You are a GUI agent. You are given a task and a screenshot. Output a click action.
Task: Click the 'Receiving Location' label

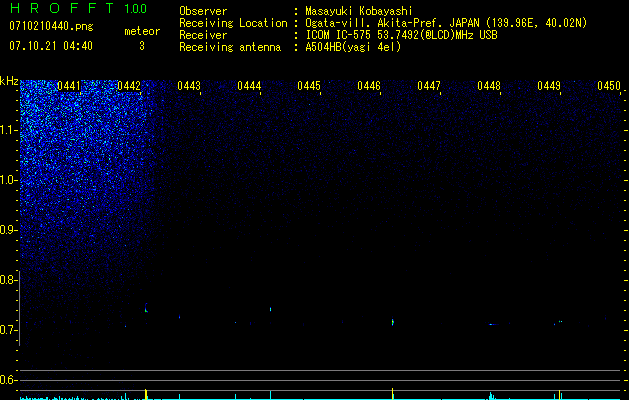233,23
